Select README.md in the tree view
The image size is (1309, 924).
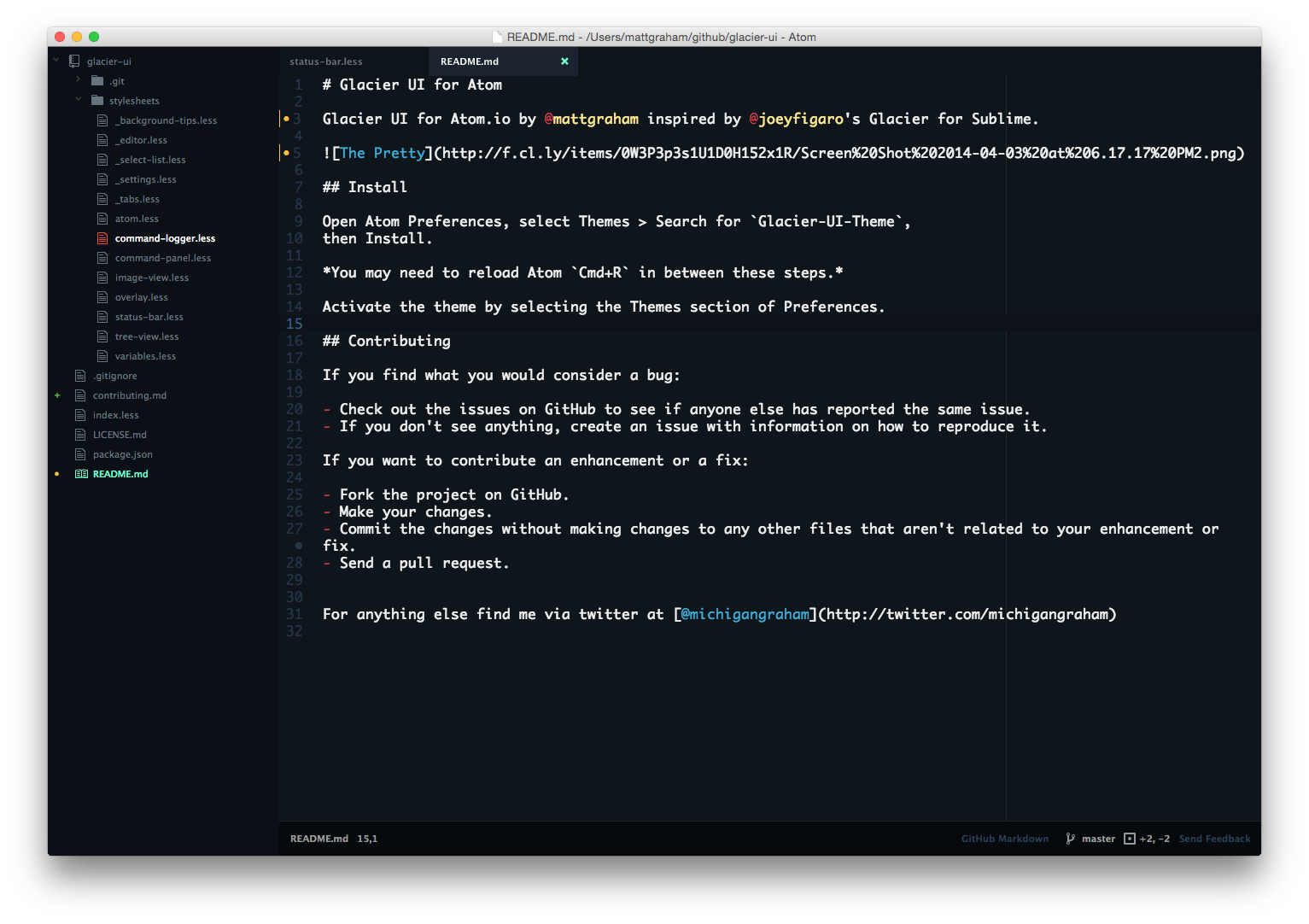pos(120,474)
